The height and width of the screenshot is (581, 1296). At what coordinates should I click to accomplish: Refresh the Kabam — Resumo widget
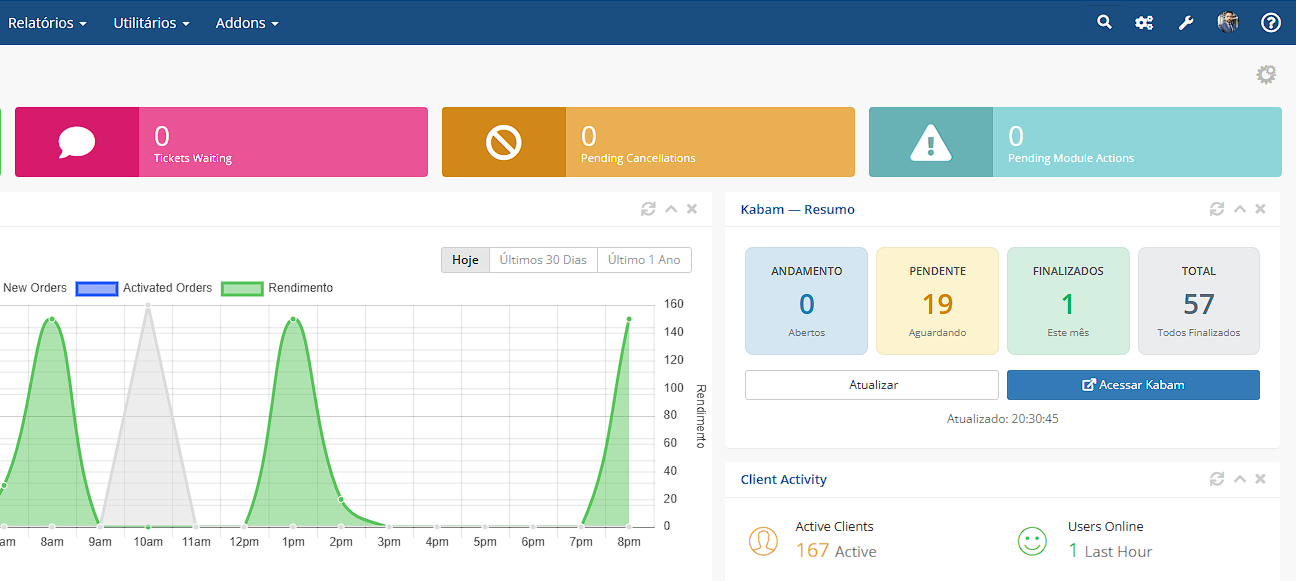pyautogui.click(x=1217, y=209)
